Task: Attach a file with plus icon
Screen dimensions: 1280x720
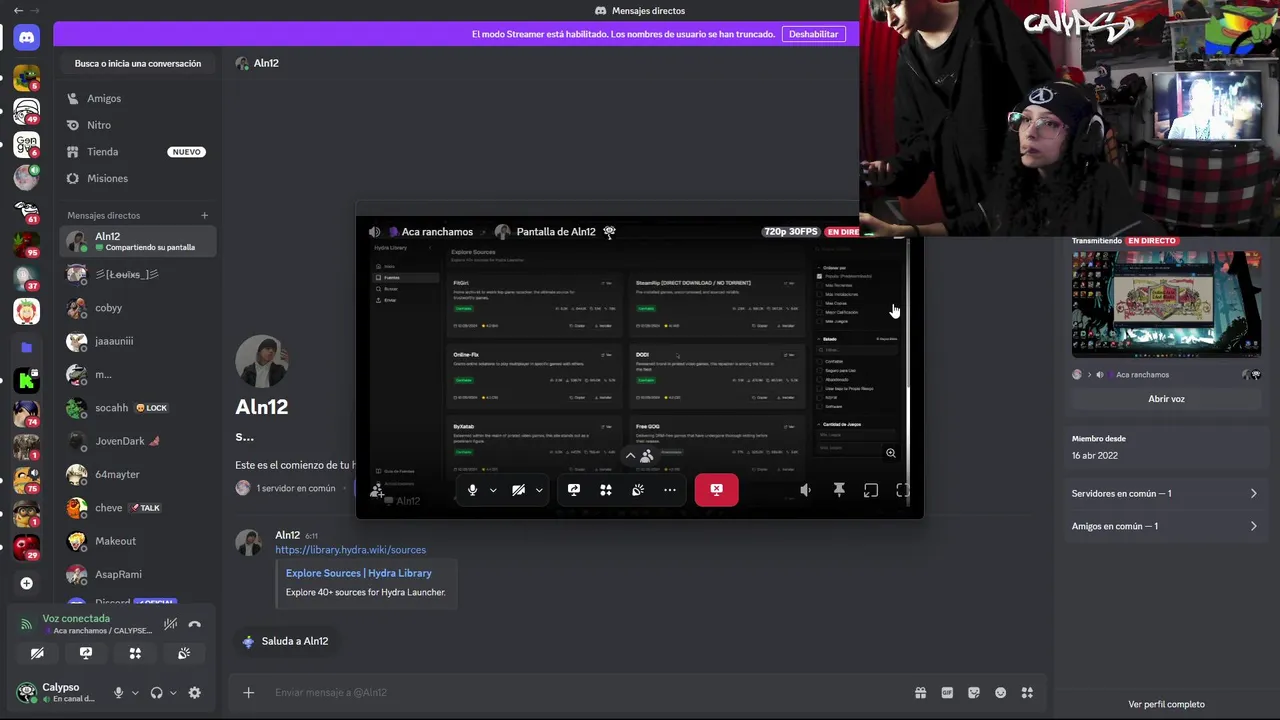Action: (x=249, y=692)
